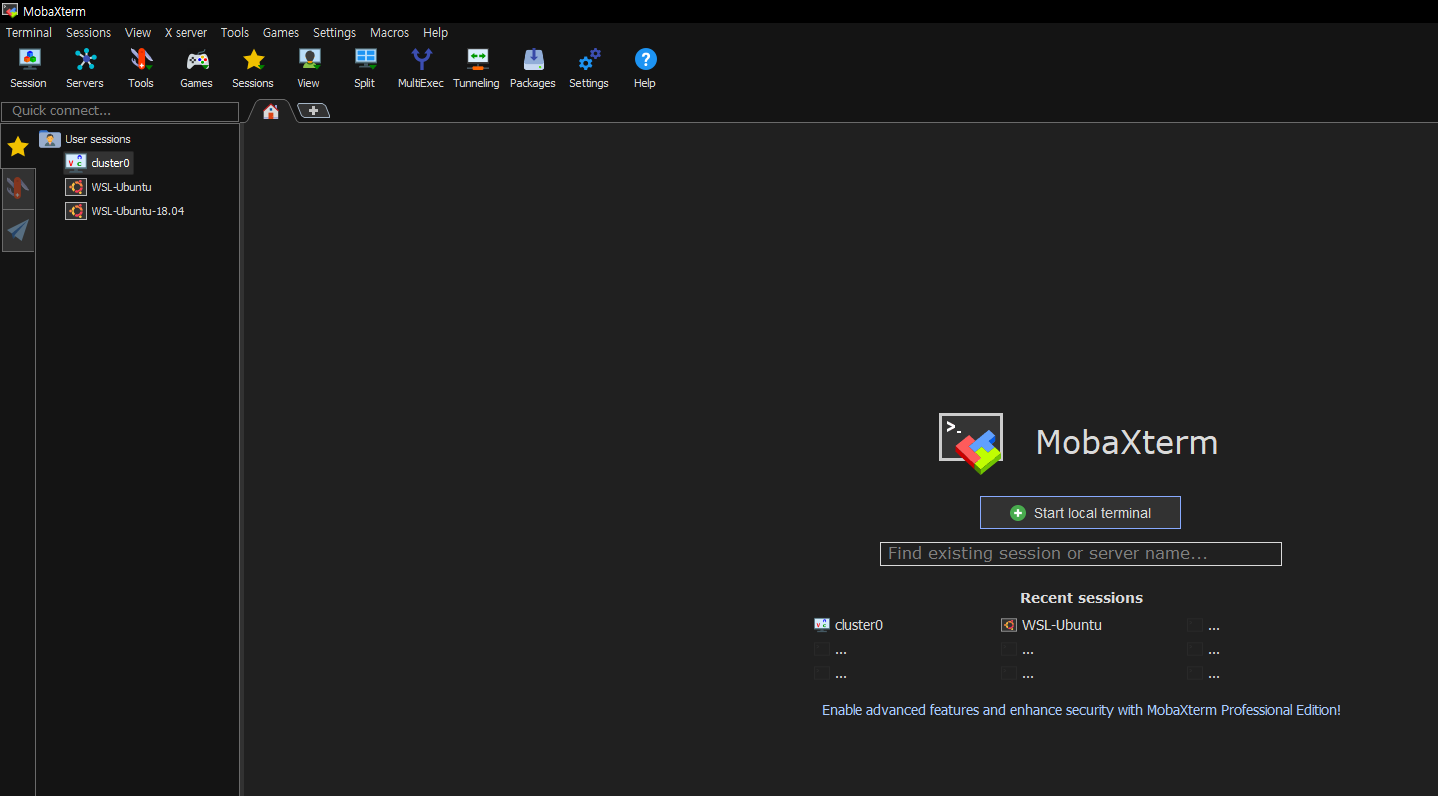The image size is (1438, 796).
Task: Click the Servers toolbar icon
Action: point(85,59)
